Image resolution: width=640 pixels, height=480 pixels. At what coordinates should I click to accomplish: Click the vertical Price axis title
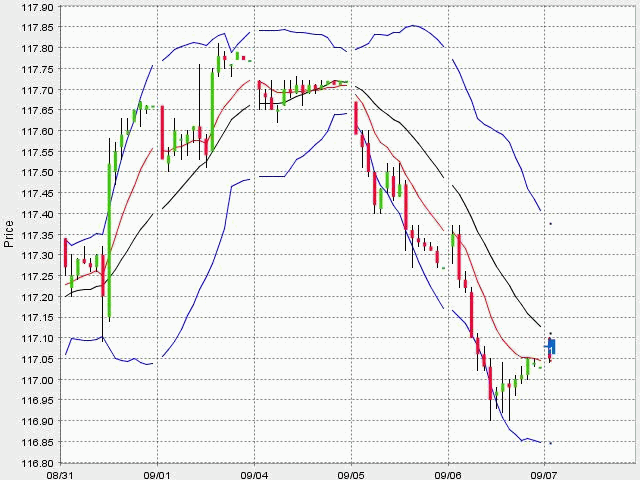(9, 234)
